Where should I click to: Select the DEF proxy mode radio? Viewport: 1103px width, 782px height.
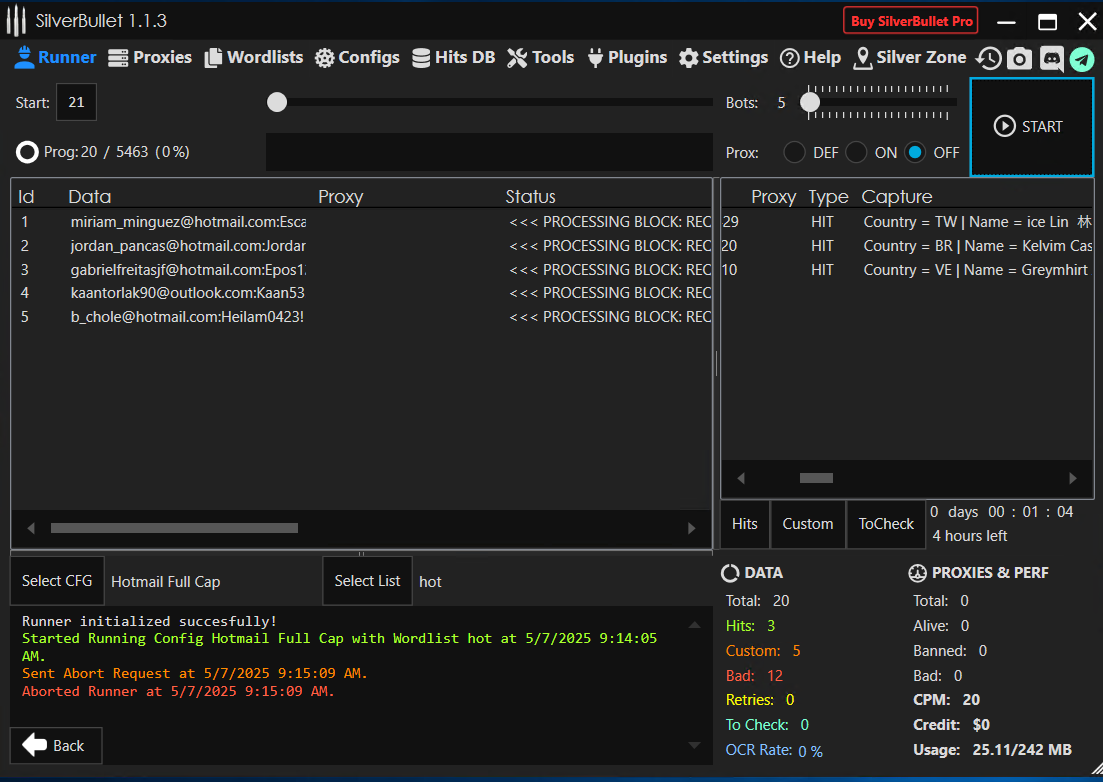794,153
